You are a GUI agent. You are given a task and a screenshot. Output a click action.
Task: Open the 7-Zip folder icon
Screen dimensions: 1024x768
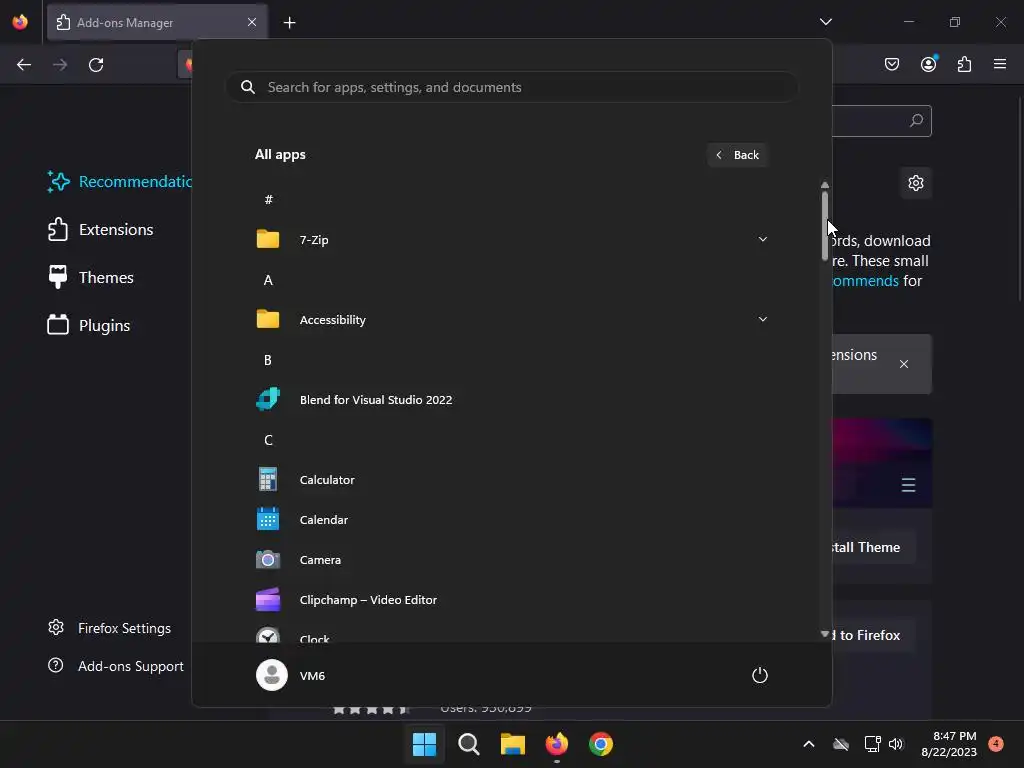point(268,240)
